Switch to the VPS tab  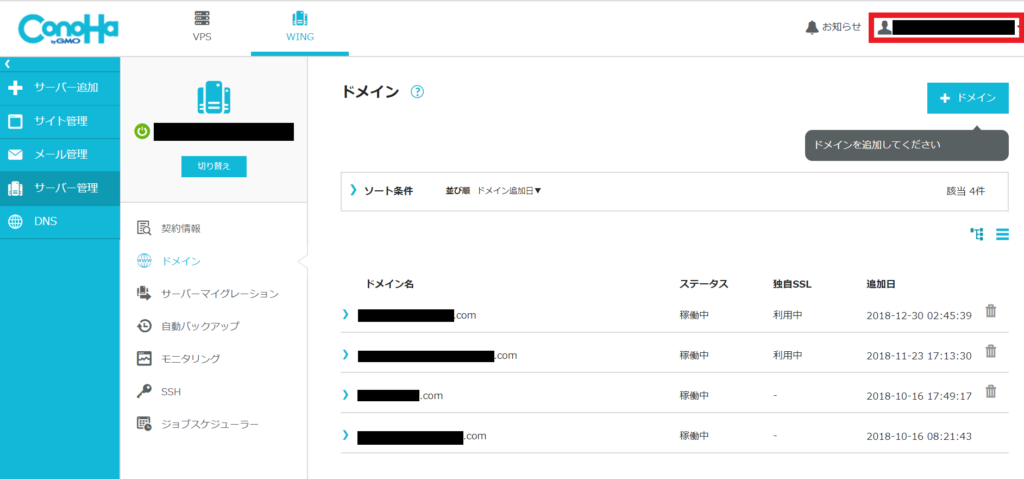tap(202, 26)
